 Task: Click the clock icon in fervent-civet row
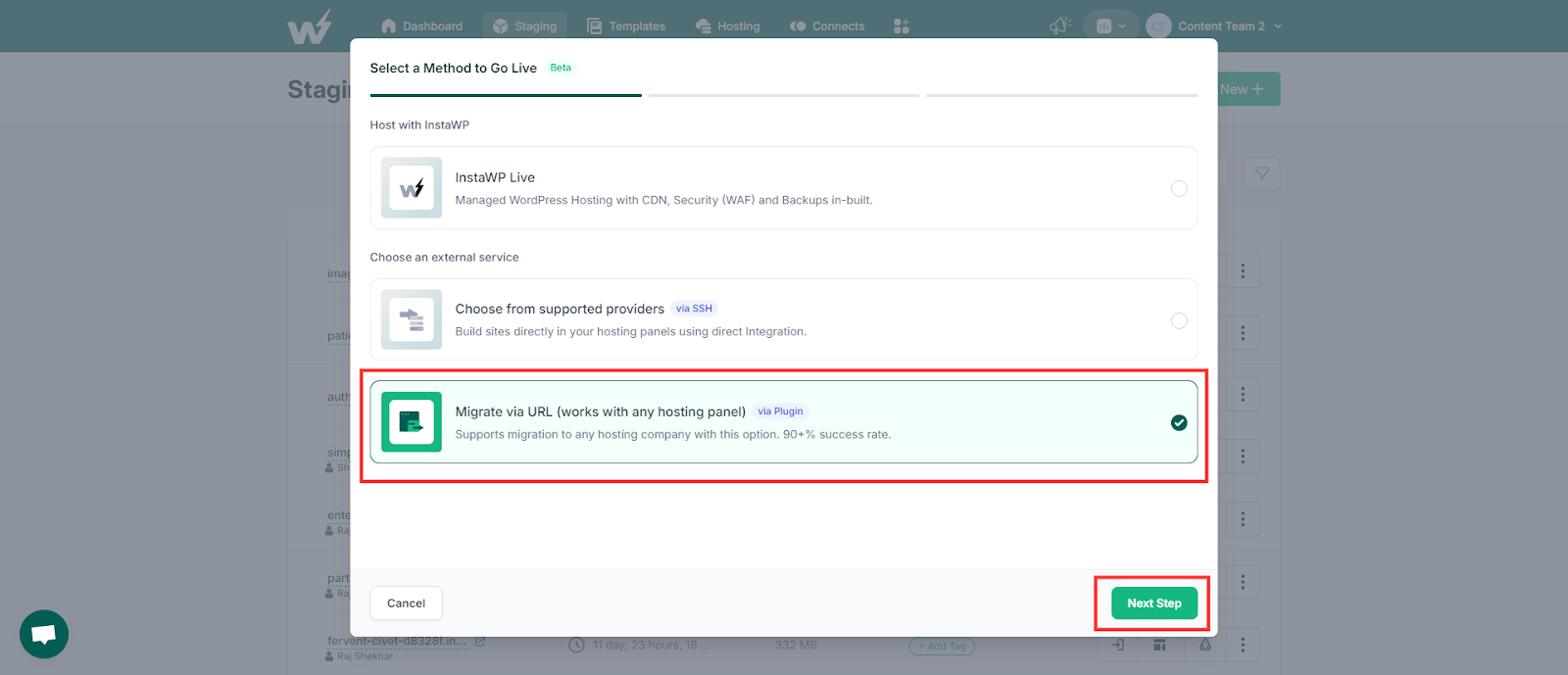(576, 645)
